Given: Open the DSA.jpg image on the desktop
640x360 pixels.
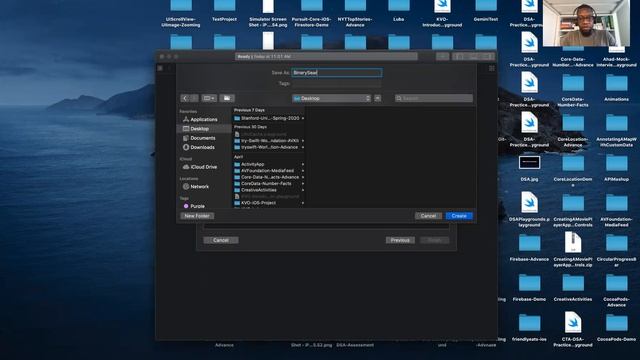Looking at the screenshot, I should [x=529, y=162].
